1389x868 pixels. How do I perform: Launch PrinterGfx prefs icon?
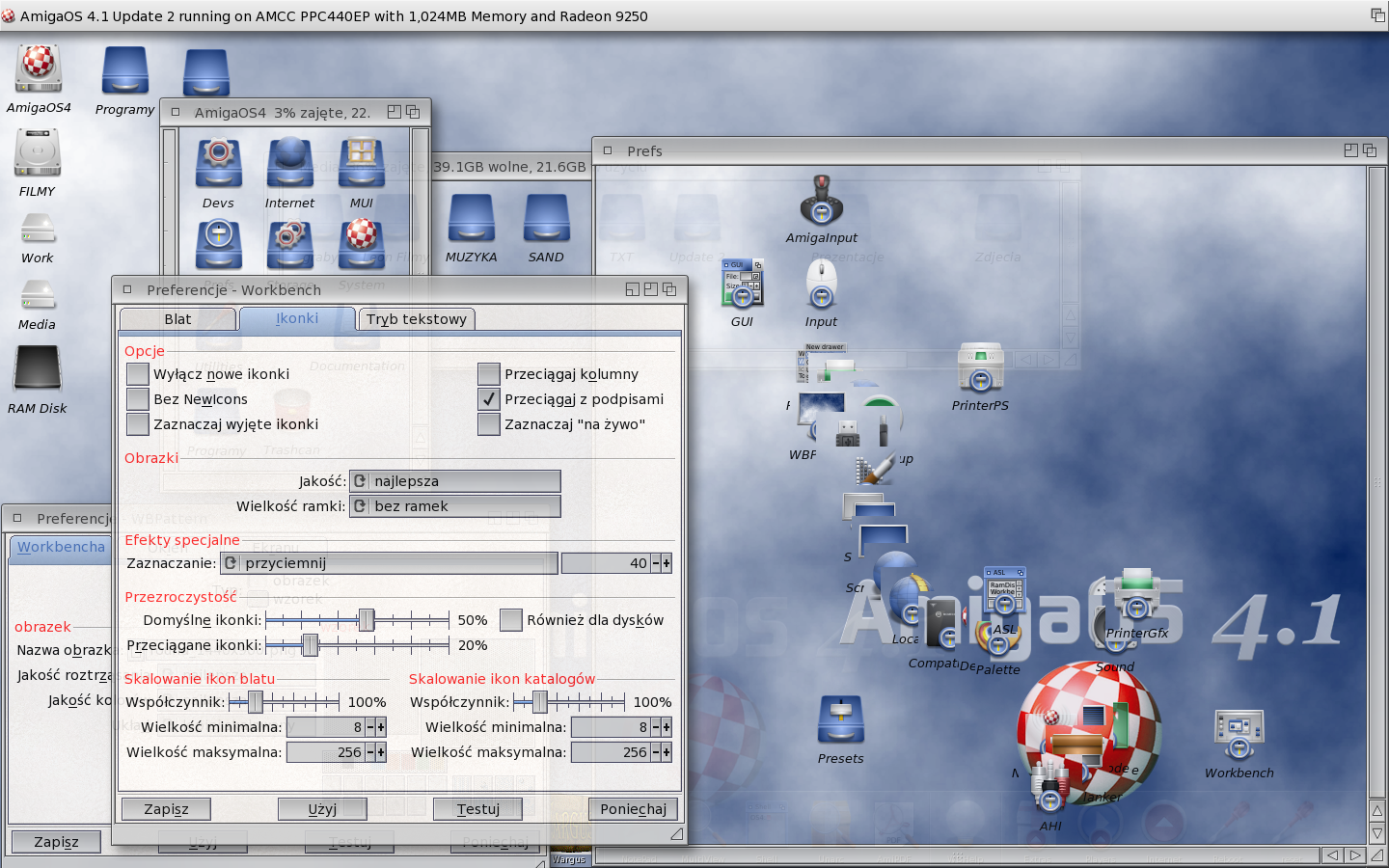coord(1137,595)
